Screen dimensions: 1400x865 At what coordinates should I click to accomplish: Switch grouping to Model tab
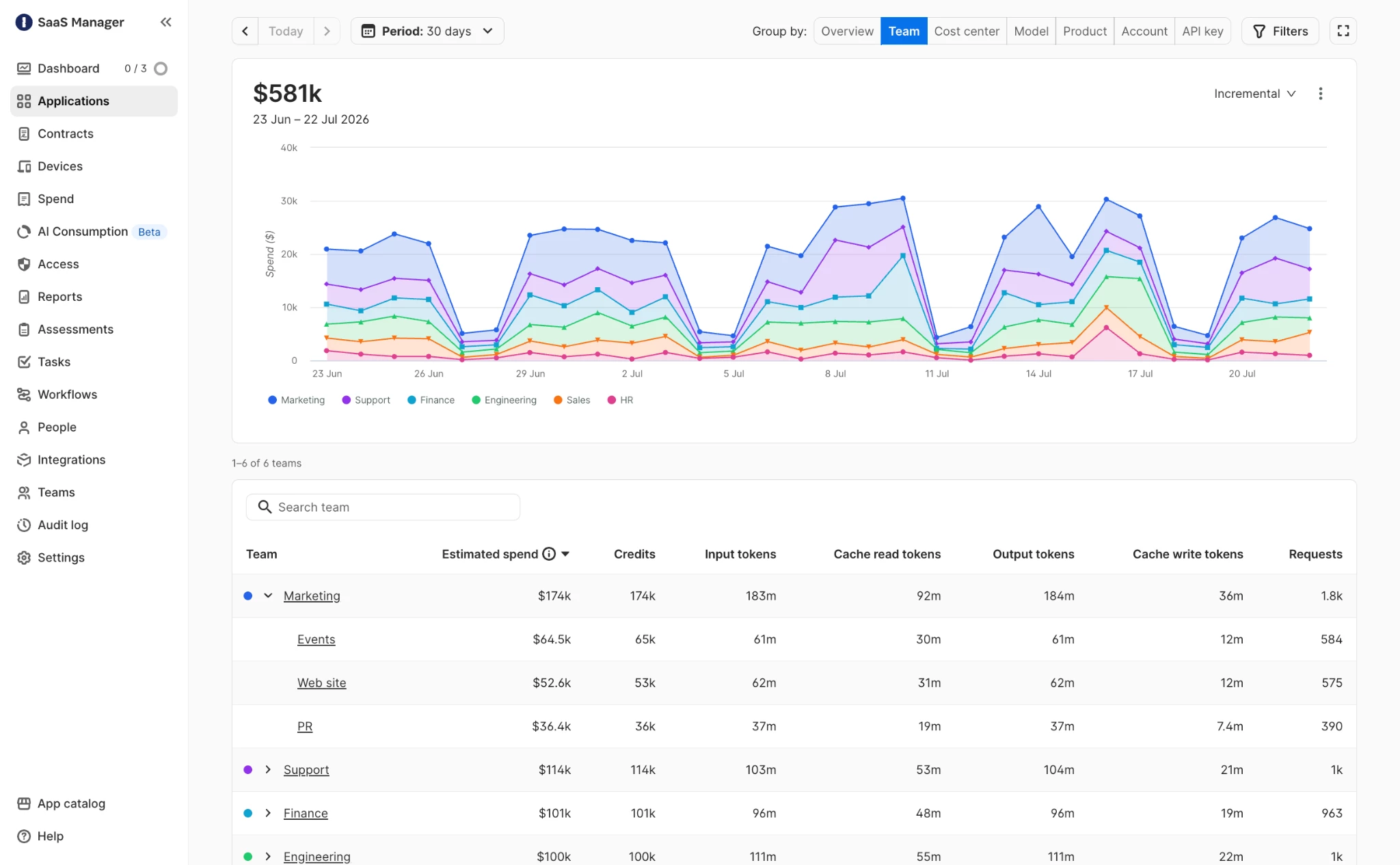coord(1031,31)
